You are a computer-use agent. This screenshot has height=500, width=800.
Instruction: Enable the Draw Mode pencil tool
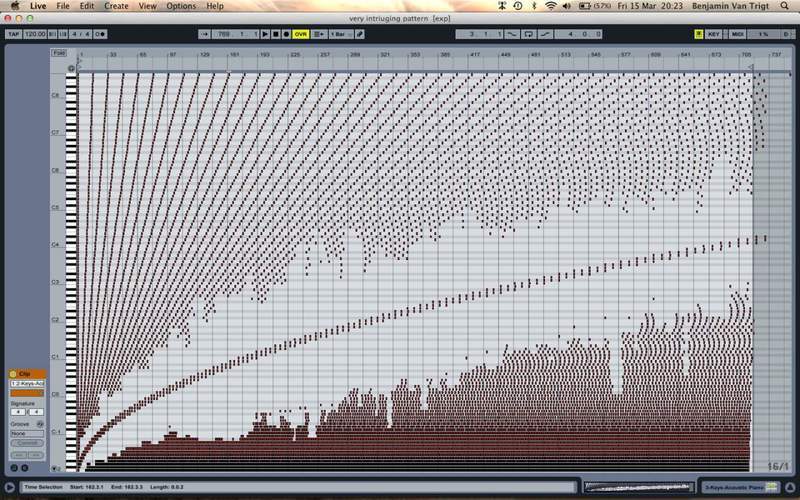[x=360, y=34]
